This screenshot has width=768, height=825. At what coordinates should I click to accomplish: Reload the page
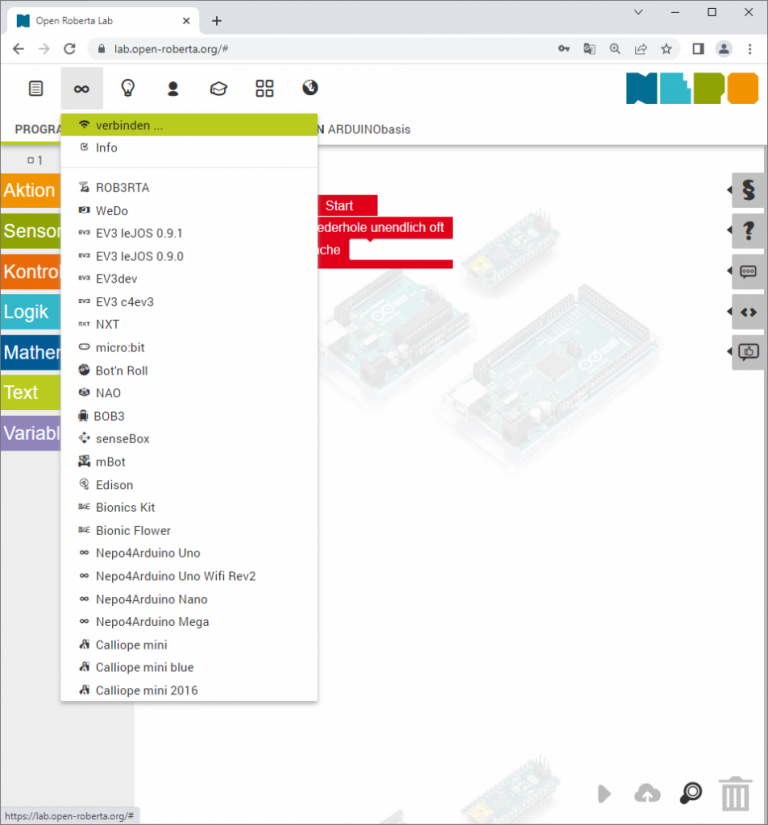[x=69, y=49]
